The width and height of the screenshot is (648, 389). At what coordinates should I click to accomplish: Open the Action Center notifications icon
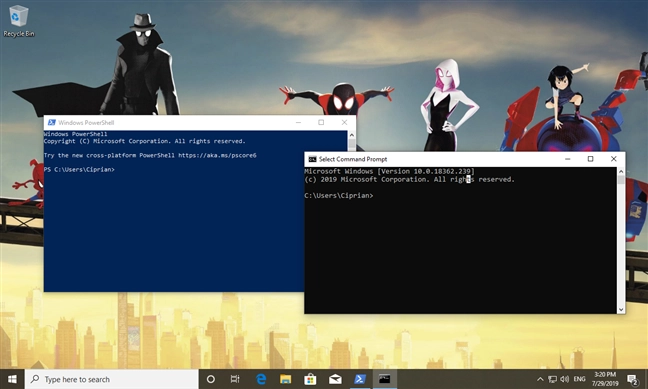[x=632, y=379]
